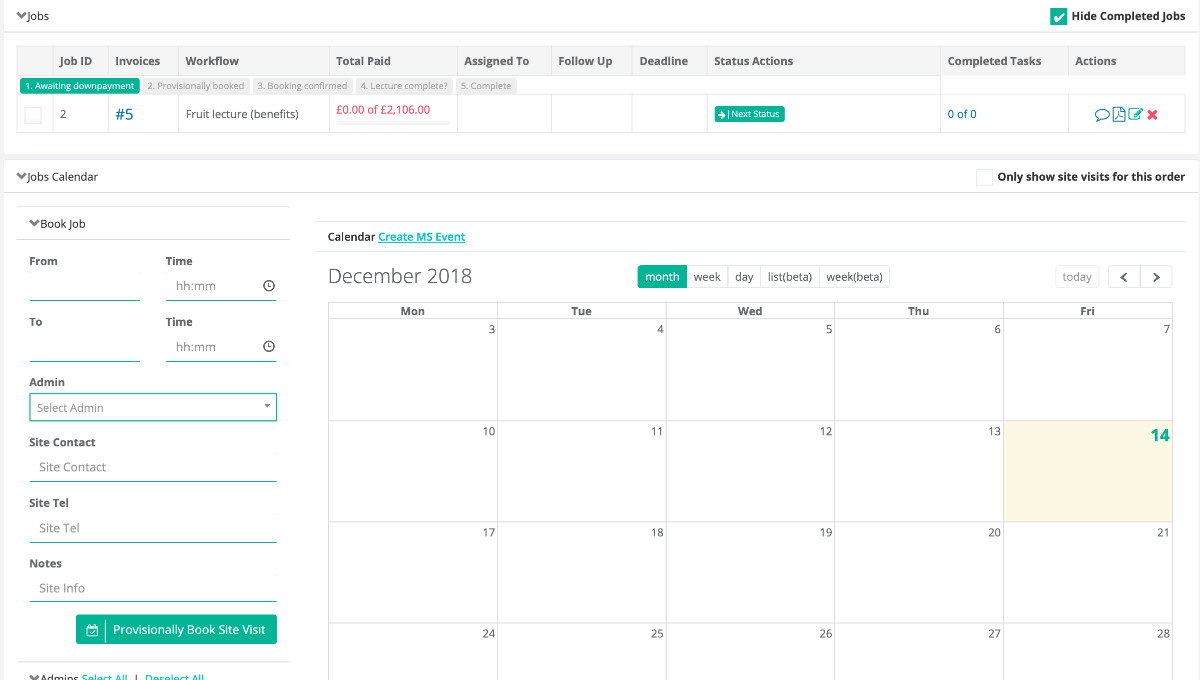Delete the job with the red X icon

(1152, 115)
